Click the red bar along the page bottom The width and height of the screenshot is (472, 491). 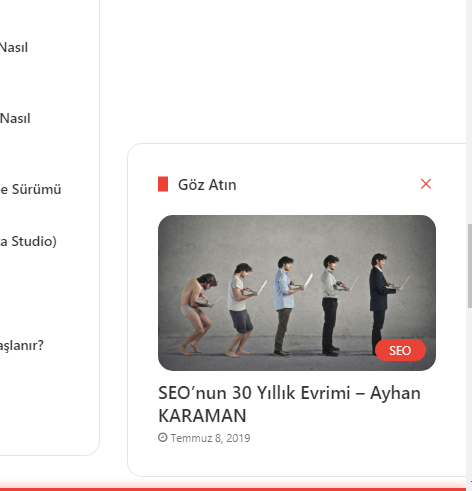click(233, 489)
